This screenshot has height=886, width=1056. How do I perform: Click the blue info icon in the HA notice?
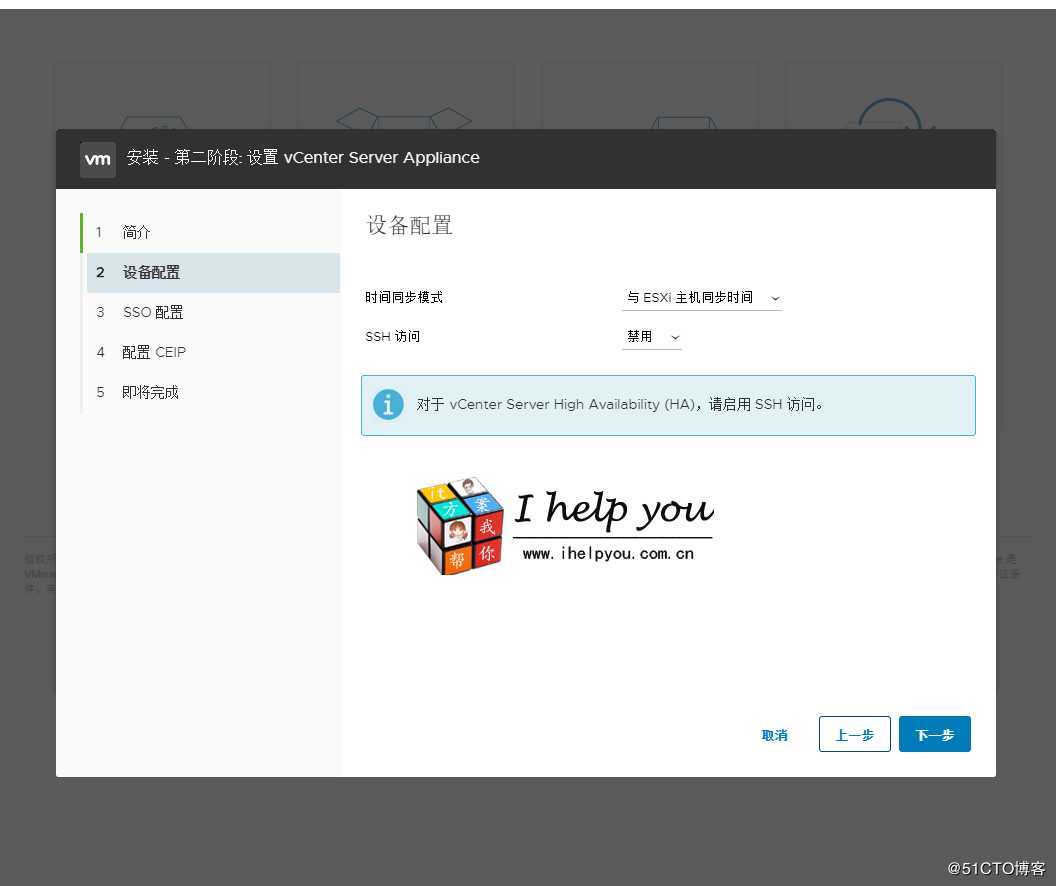(388, 405)
